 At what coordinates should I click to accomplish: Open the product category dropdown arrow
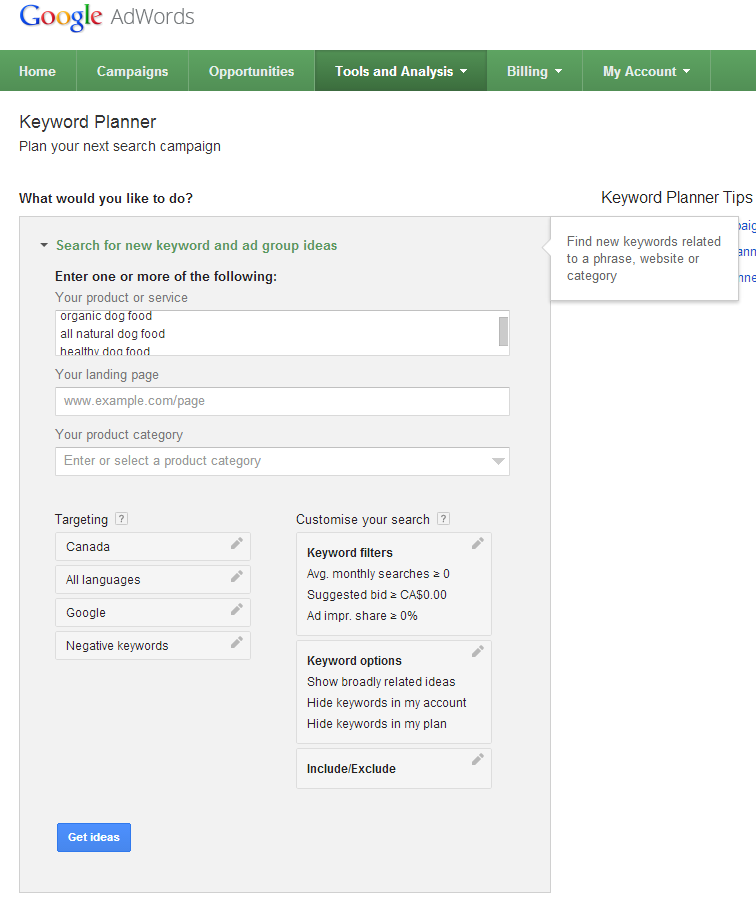point(498,461)
